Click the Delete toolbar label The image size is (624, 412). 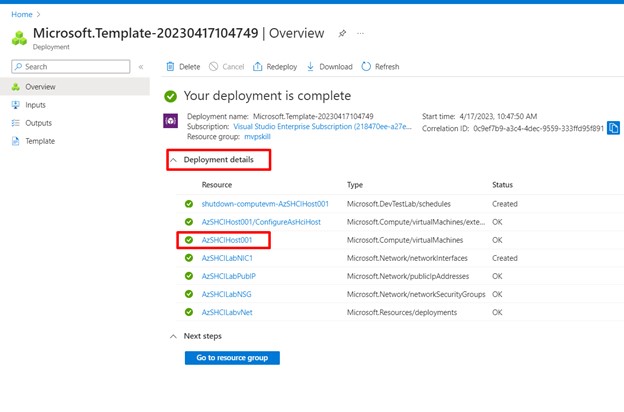(189, 67)
